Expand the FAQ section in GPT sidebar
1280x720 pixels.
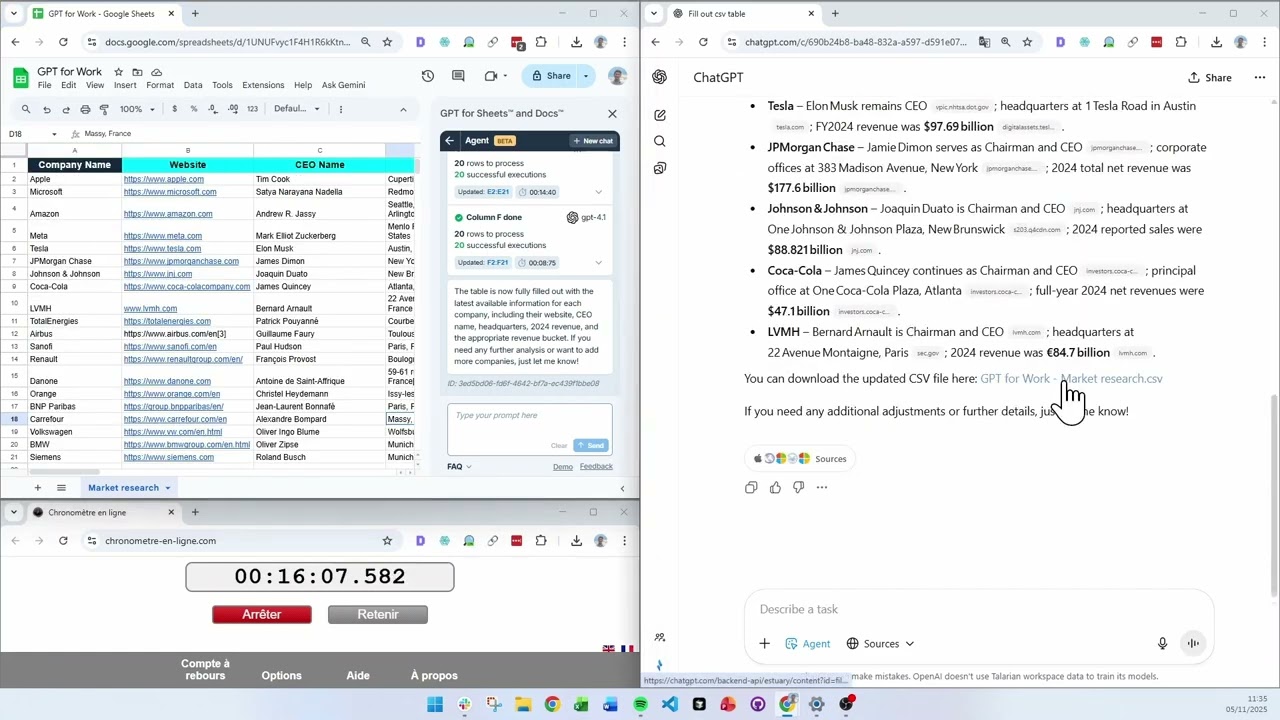coord(459,466)
